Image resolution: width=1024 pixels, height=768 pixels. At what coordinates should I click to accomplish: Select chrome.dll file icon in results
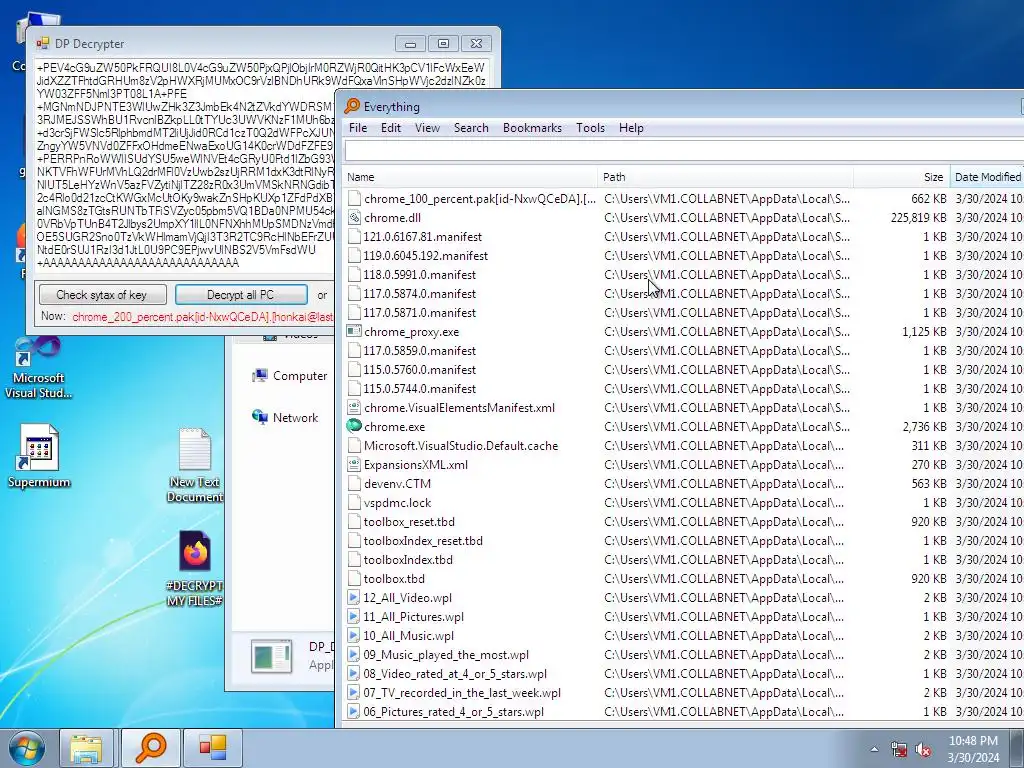click(354, 217)
